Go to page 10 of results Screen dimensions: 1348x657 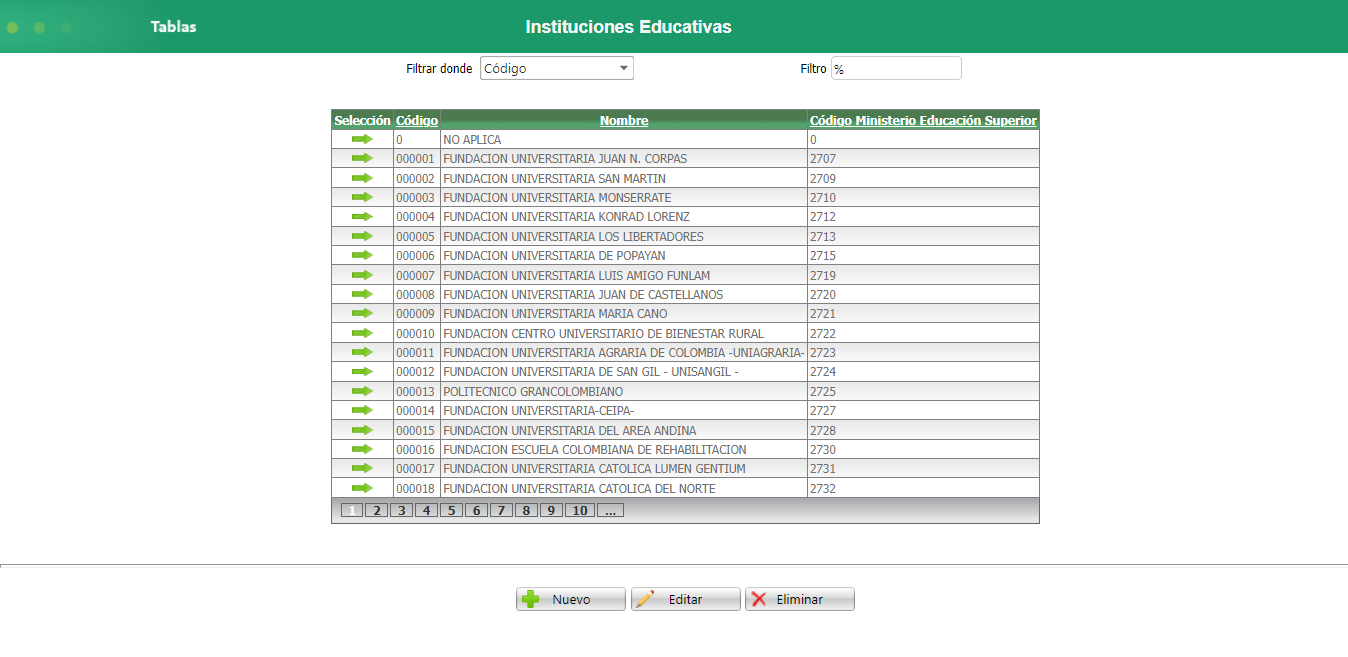[580, 510]
